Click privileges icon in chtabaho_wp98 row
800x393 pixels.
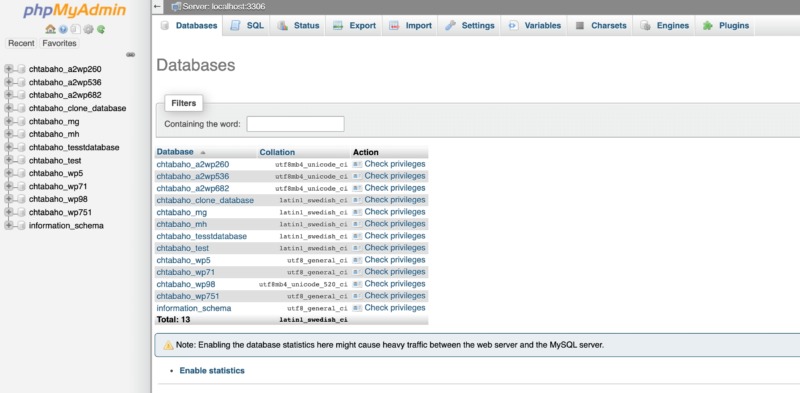coord(357,284)
